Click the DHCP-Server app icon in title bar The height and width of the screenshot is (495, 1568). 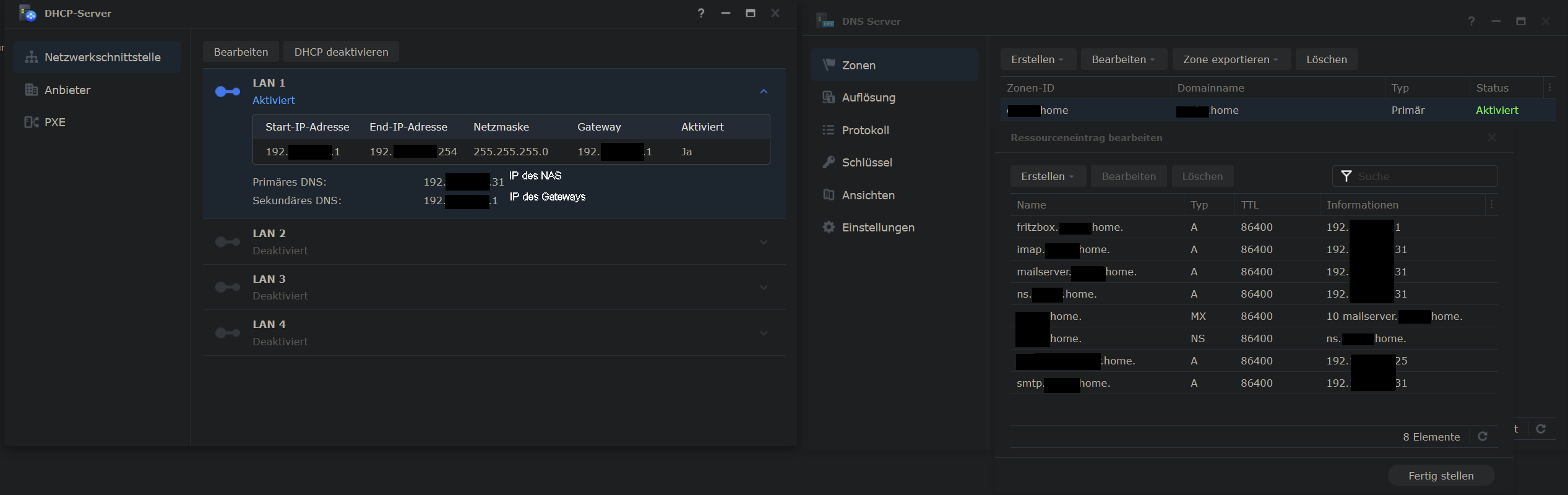click(28, 13)
